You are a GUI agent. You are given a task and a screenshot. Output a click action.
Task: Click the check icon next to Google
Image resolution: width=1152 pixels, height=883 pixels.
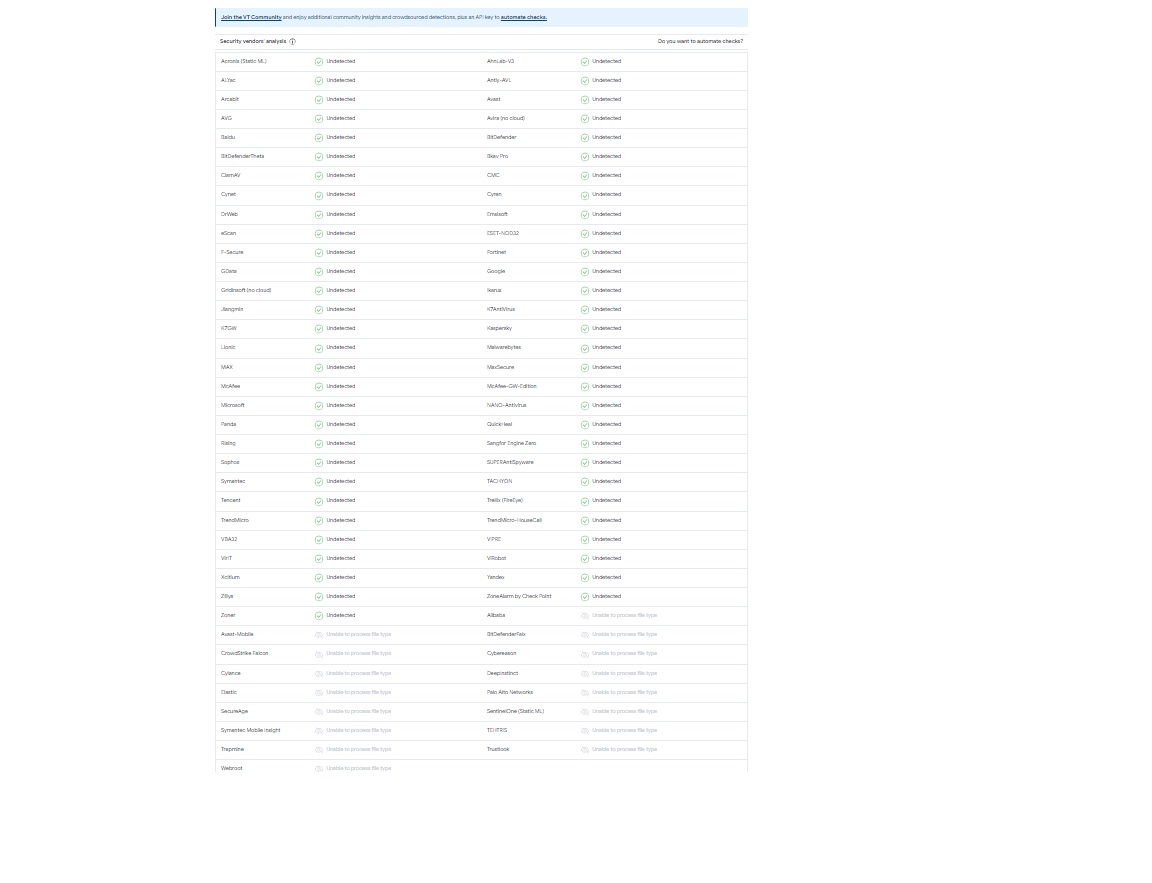[x=585, y=272]
